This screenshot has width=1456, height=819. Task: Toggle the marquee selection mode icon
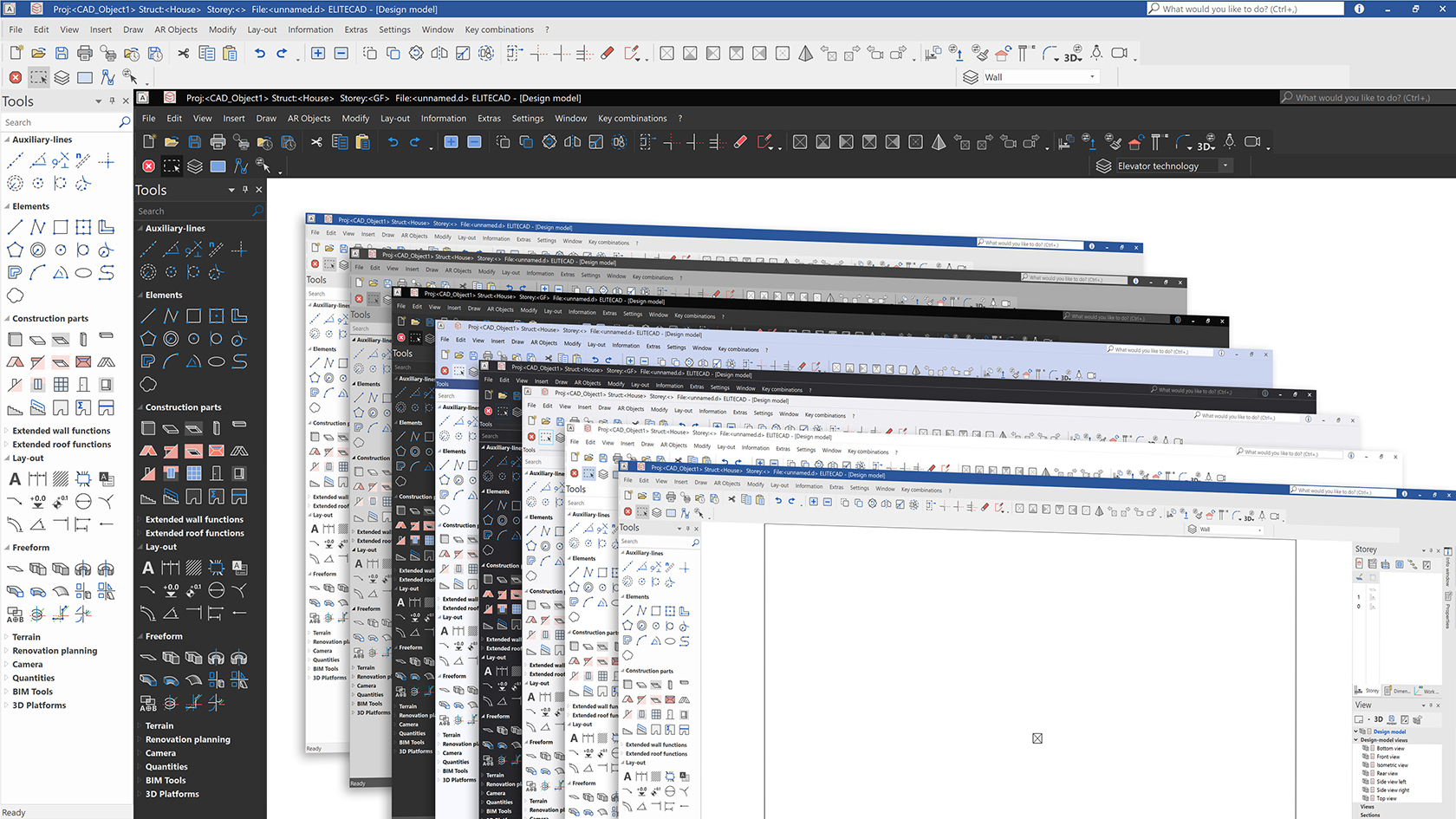tap(39, 78)
